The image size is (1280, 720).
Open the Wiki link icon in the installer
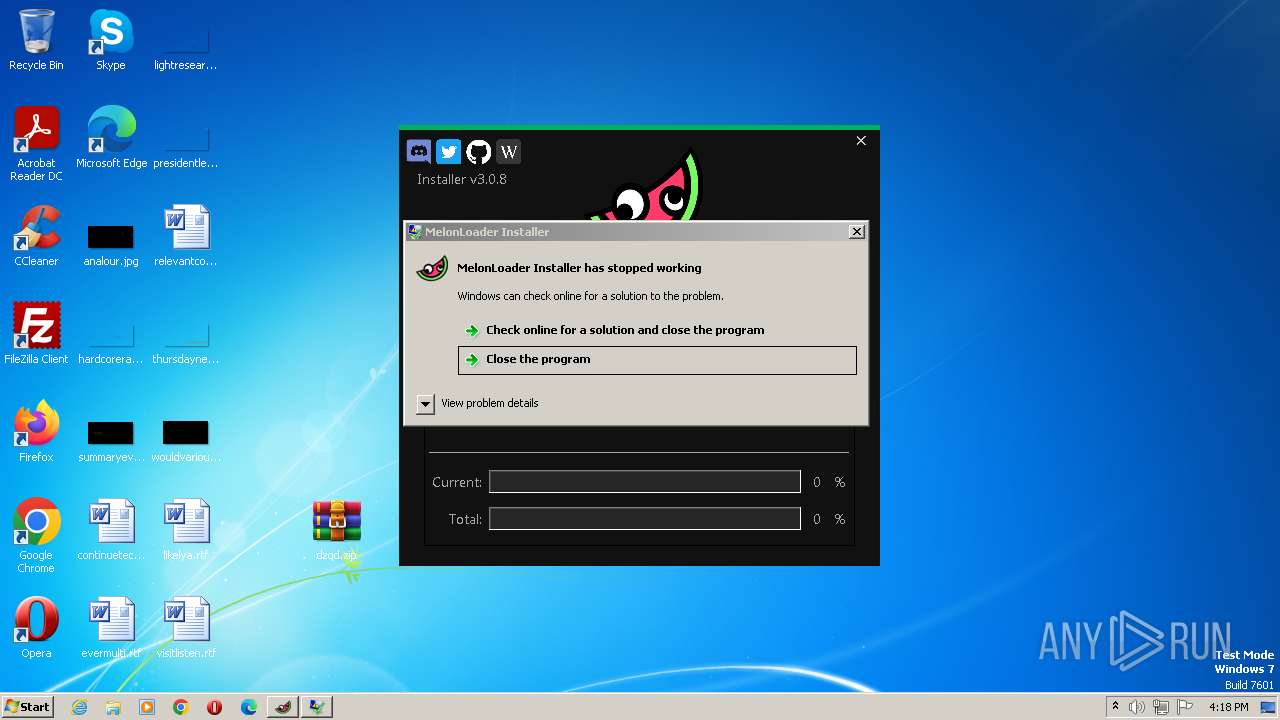tap(509, 151)
